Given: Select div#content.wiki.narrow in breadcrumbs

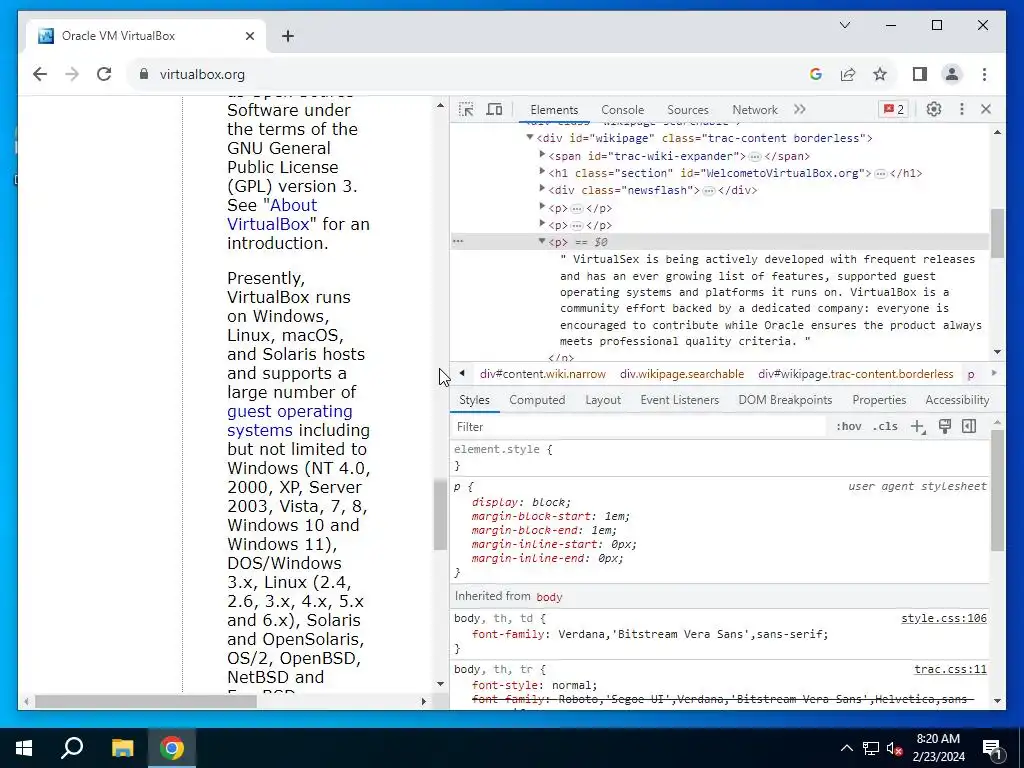Looking at the screenshot, I should (543, 374).
